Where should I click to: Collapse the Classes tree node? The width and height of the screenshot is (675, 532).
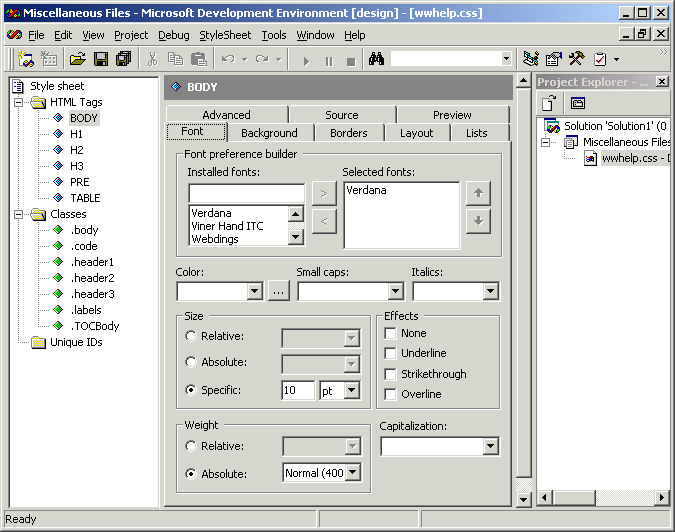tap(19, 214)
